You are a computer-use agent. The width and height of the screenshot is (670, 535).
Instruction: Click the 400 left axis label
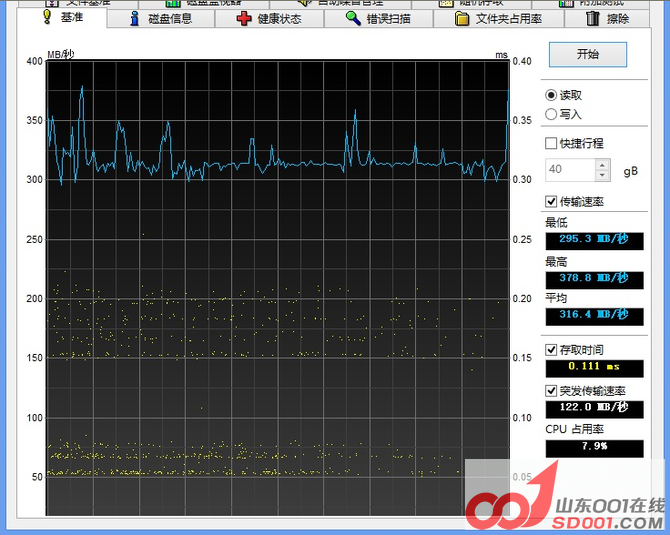coord(35,61)
